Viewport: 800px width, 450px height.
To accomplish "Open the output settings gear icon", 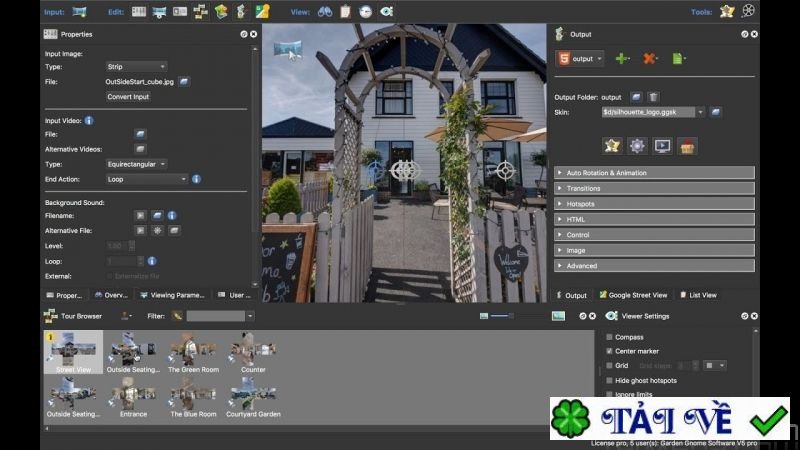I will 637,146.
